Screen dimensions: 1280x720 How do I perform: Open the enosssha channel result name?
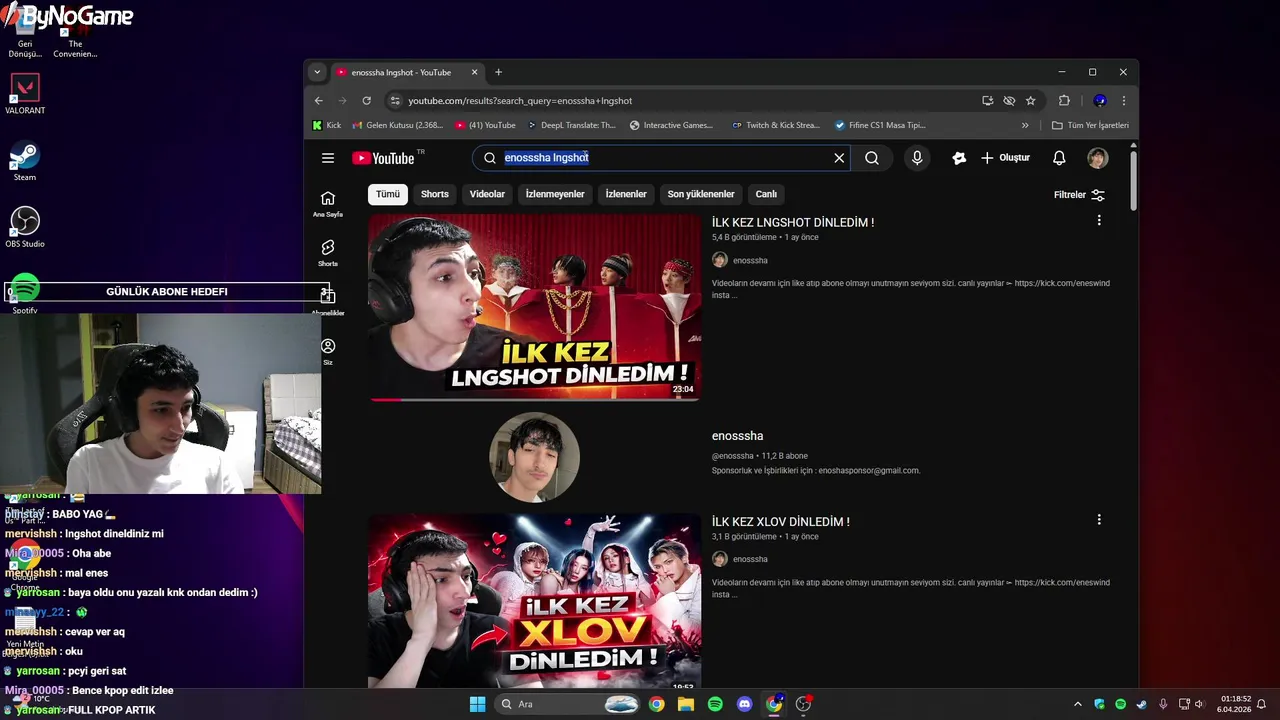(737, 436)
